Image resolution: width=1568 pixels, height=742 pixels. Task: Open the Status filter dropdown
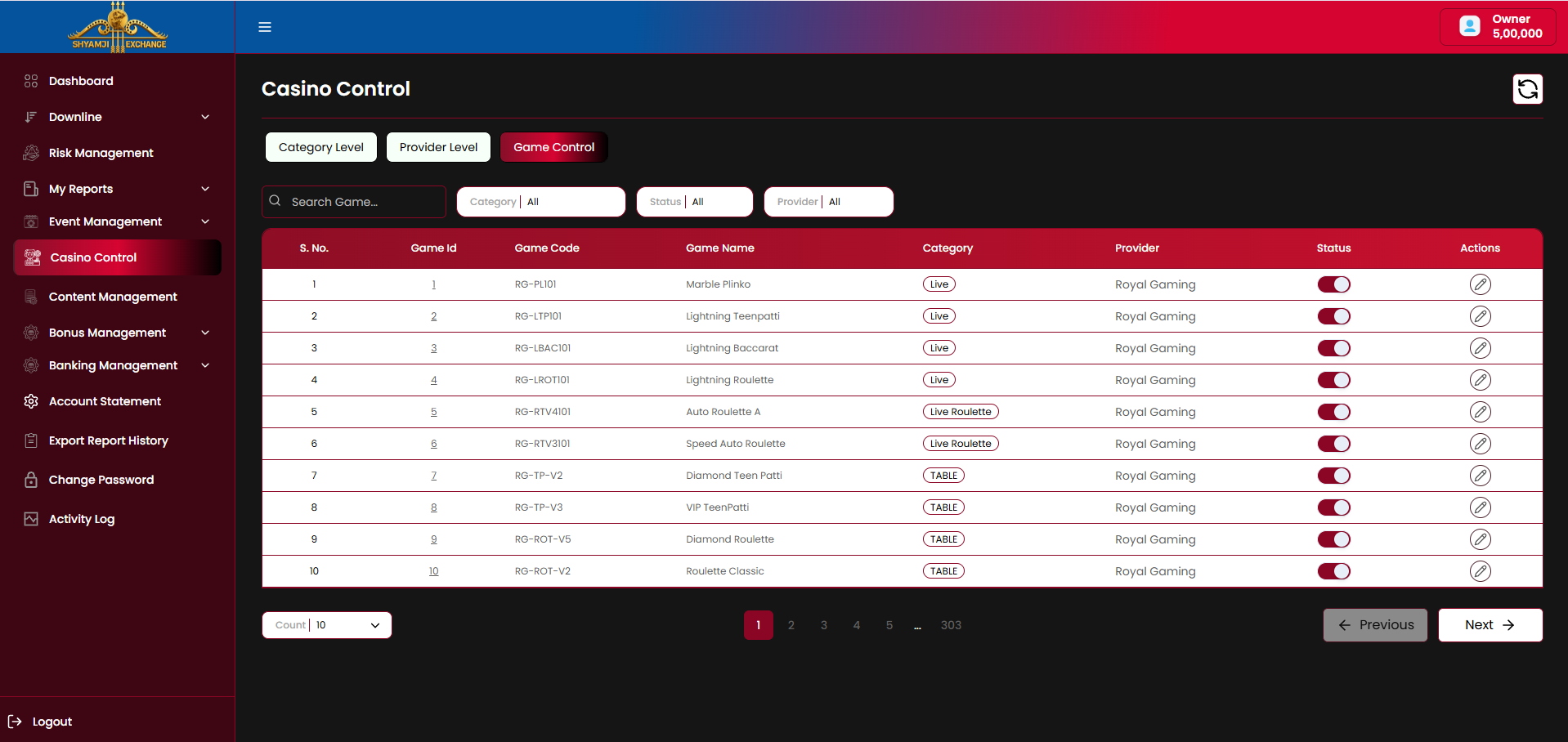point(695,202)
